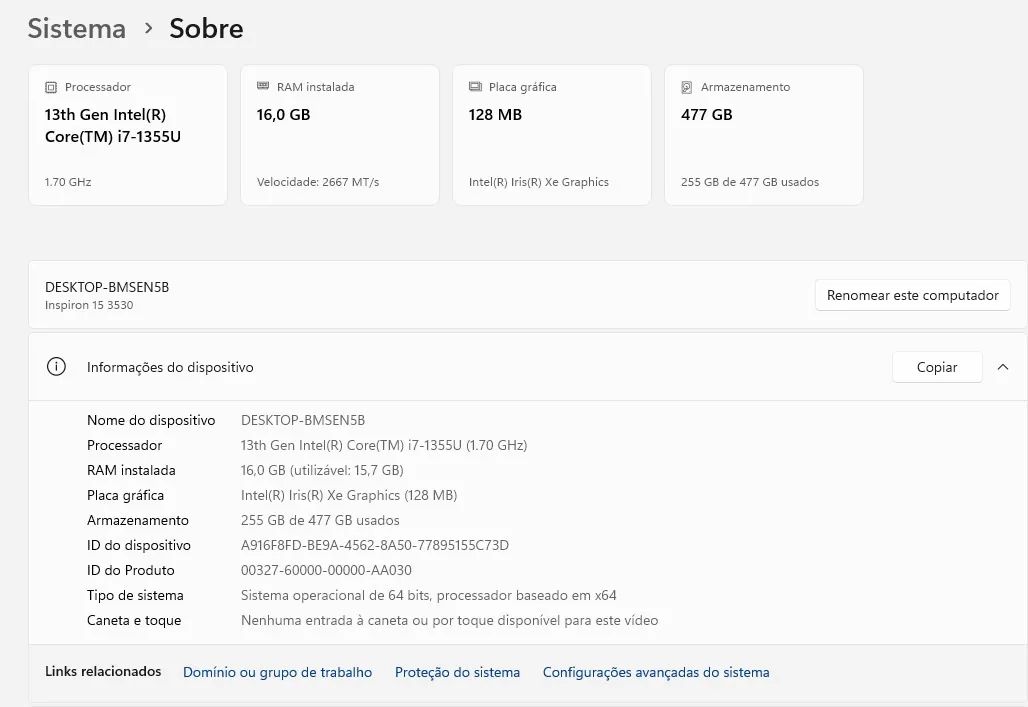Screen dimensions: 1028x707
Task: Click the info circle icon beside Informações do dispositivo
Action: click(x=56, y=367)
